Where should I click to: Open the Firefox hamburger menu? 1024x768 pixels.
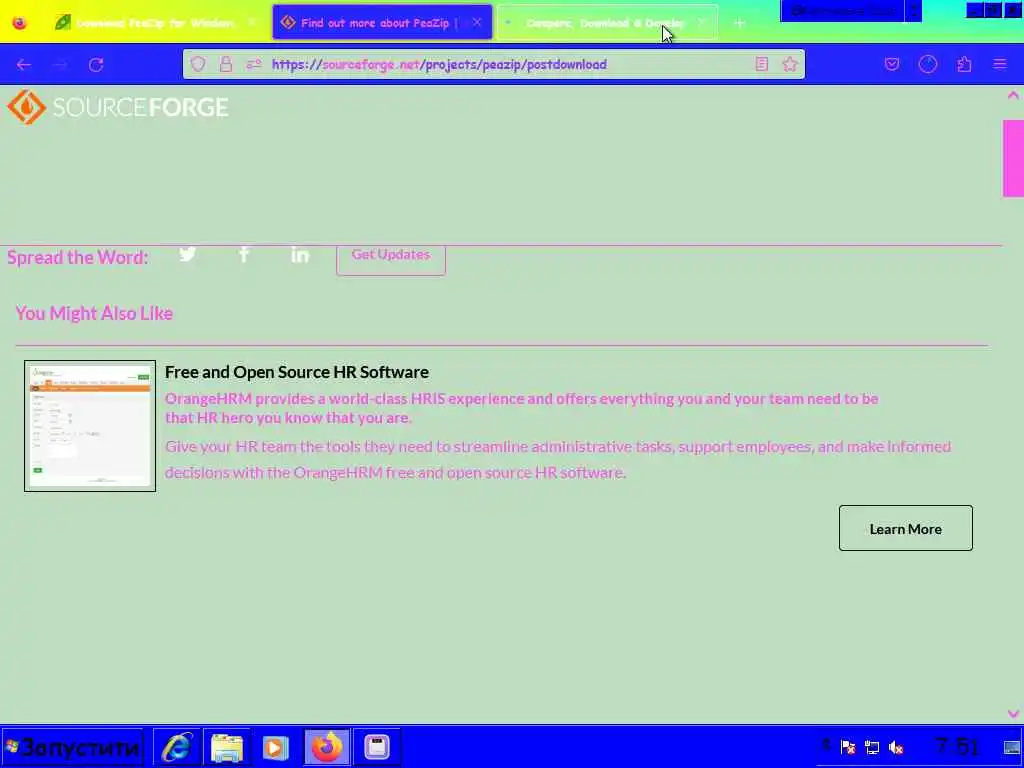click(1000, 64)
